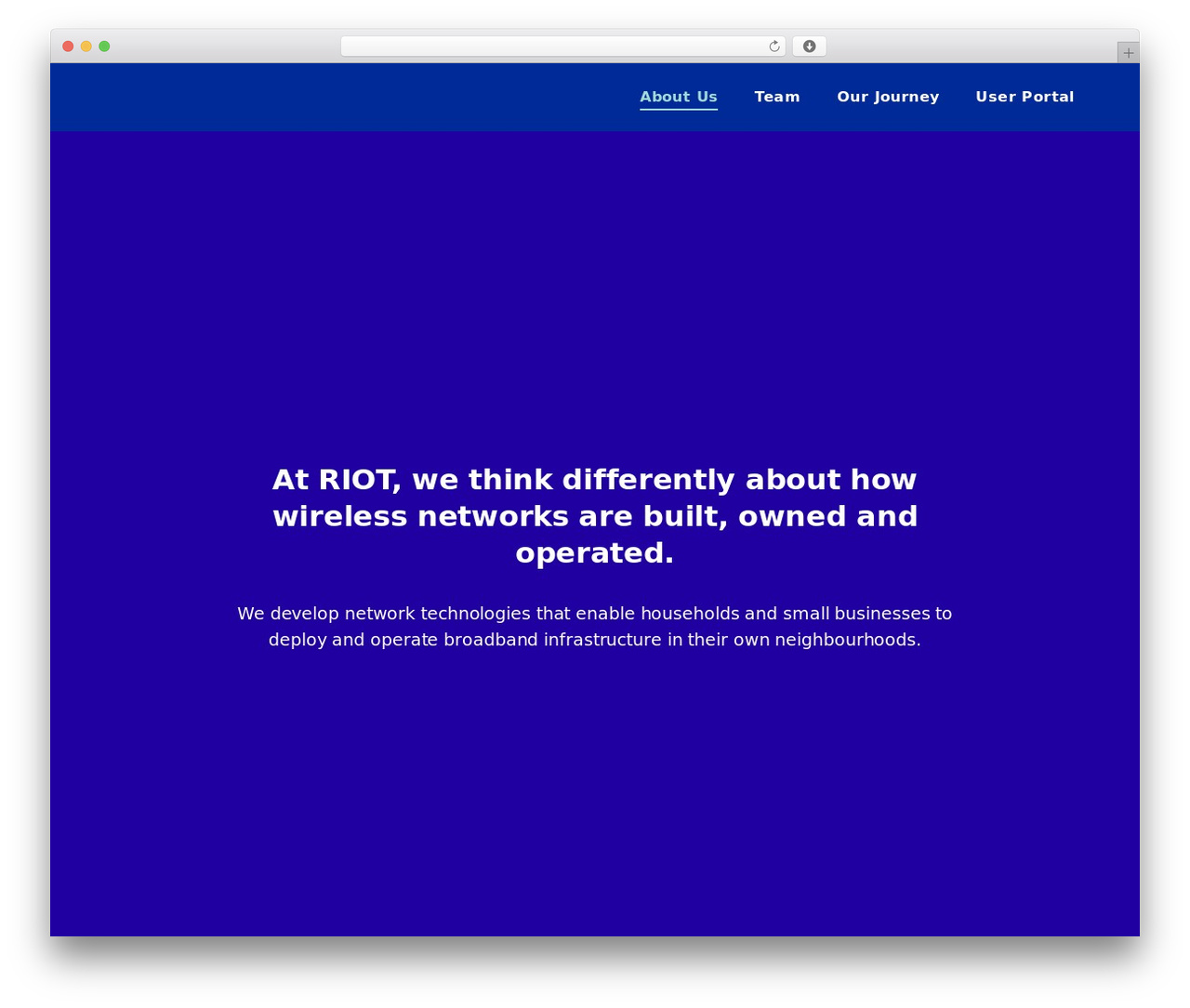Navigate to Our Journey
Screen dimensions: 1190x1008
point(888,97)
